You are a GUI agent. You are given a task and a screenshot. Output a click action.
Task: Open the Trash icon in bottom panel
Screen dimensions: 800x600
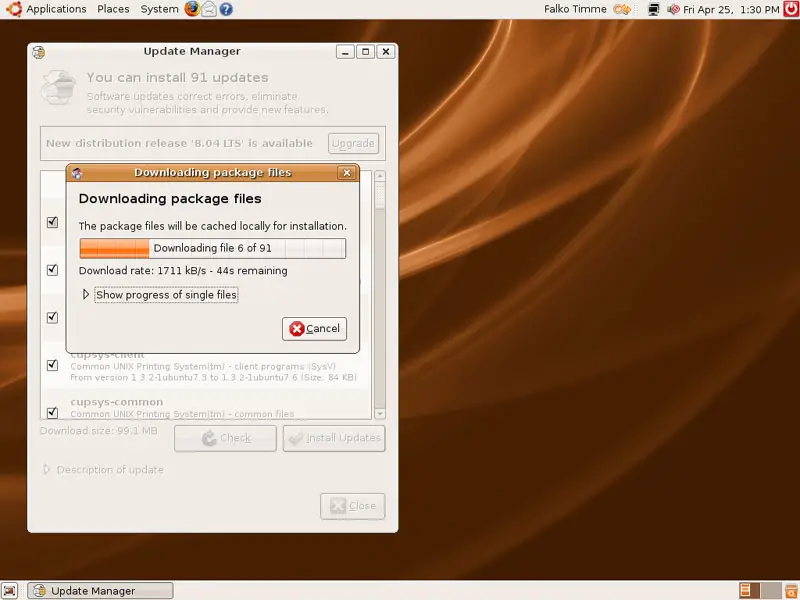click(x=788, y=591)
